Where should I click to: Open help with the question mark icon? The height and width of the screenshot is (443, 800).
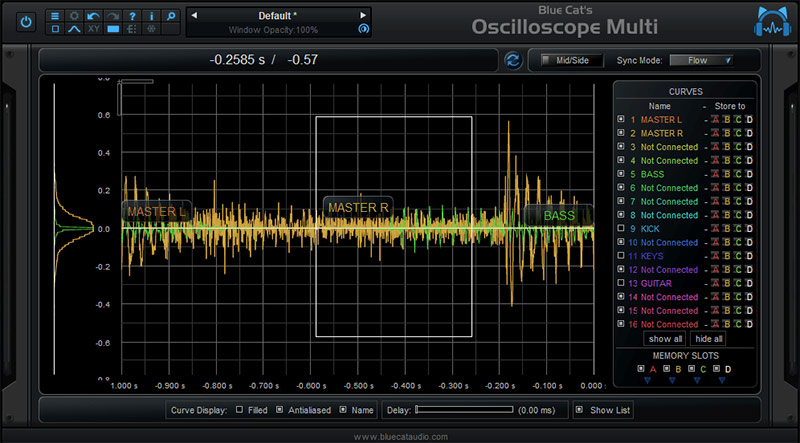[133, 15]
